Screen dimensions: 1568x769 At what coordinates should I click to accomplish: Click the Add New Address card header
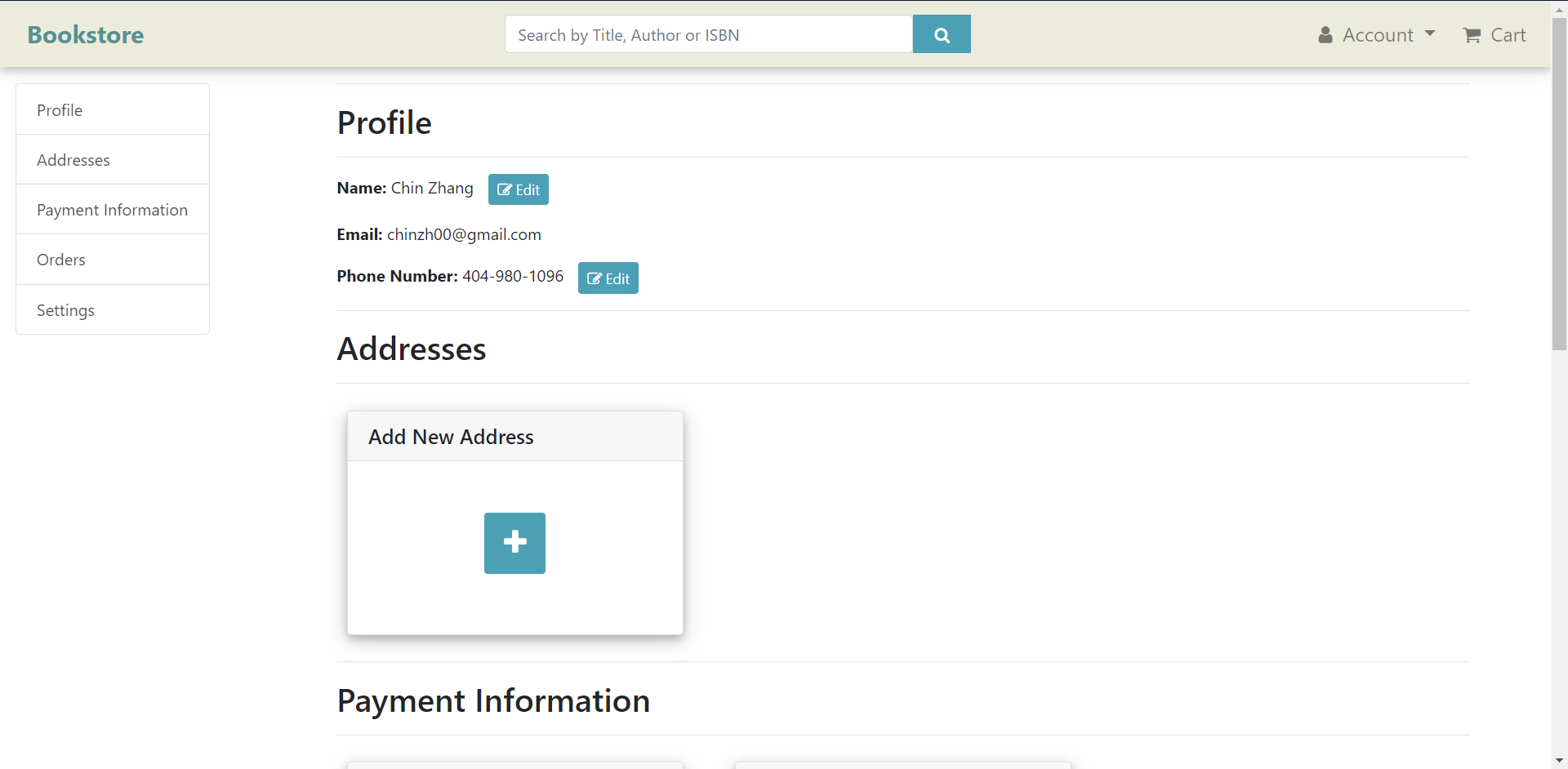[514, 437]
